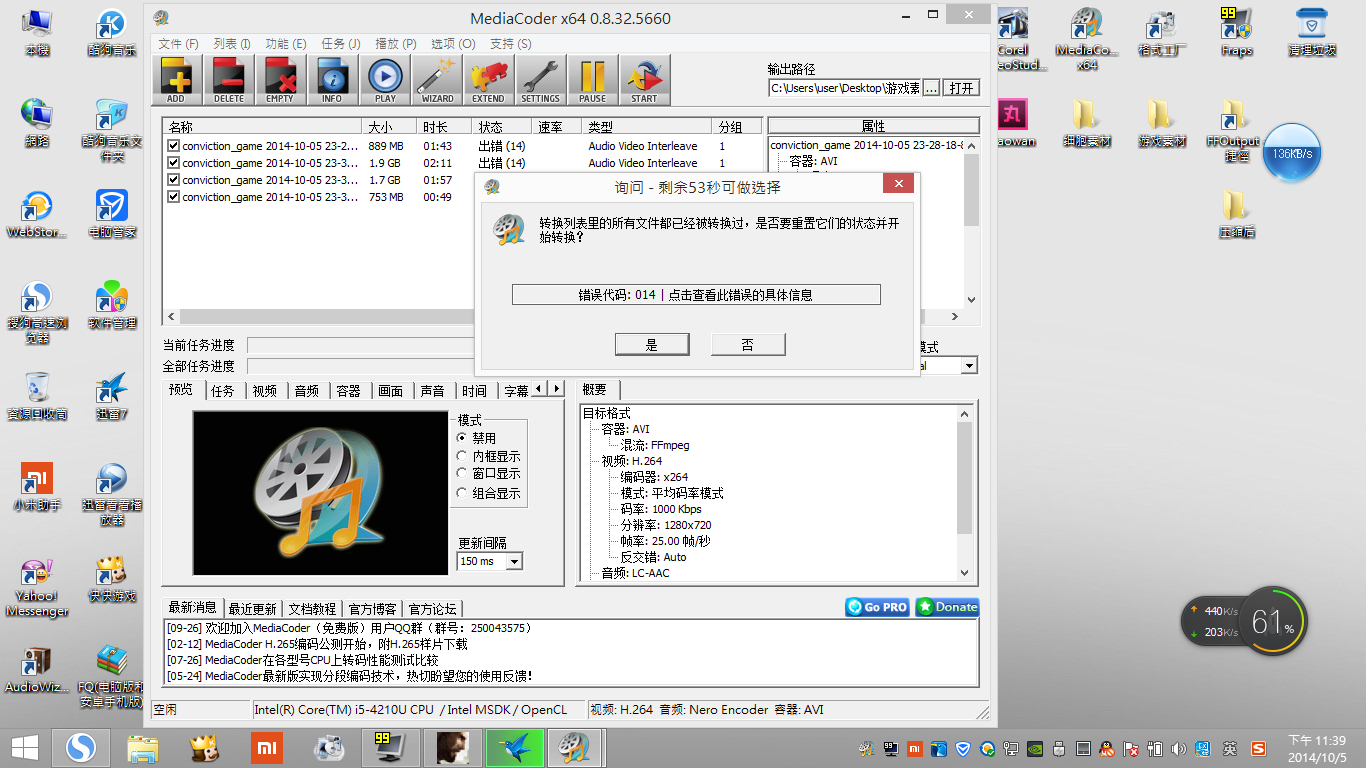Open the MediaCoder x64 desktop shortcut
The height and width of the screenshot is (768, 1366).
[x=1087, y=39]
